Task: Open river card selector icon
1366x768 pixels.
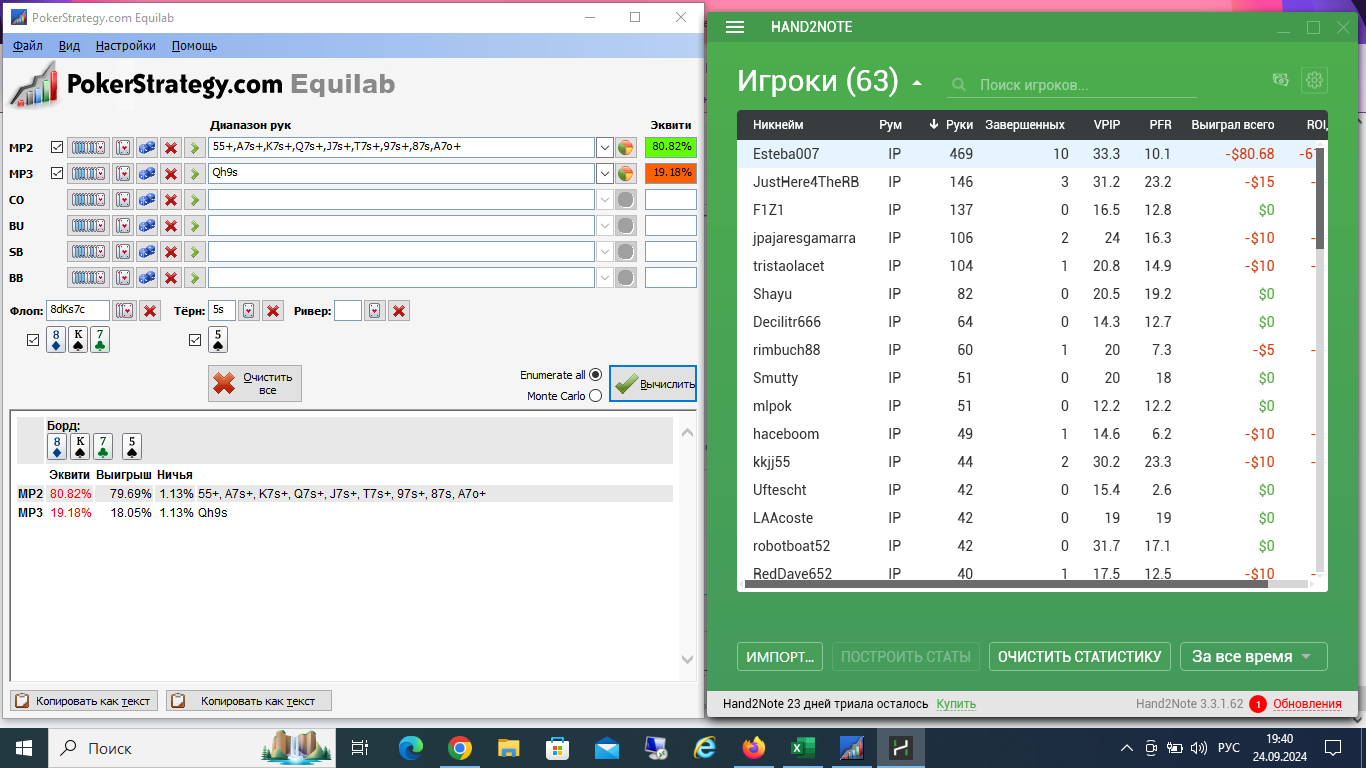Action: coord(375,310)
